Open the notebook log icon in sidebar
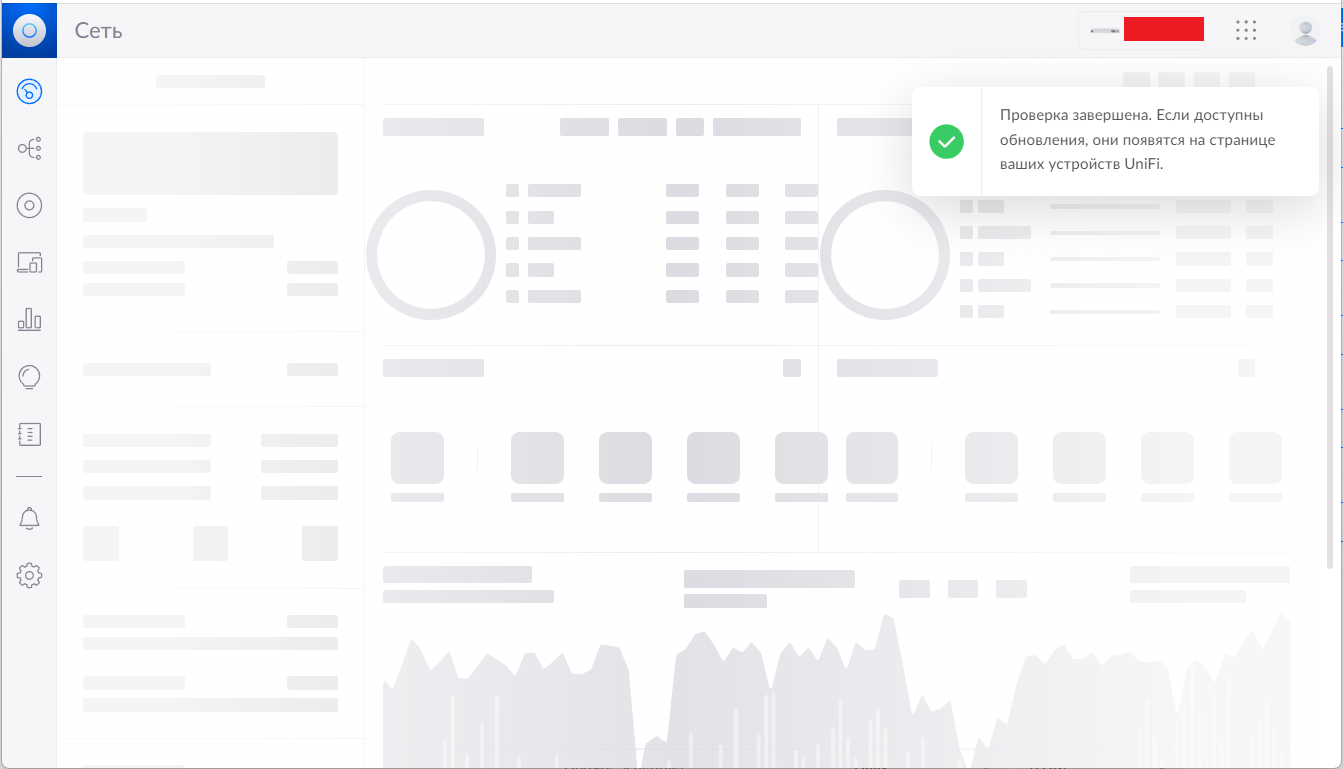This screenshot has width=1343, height=769. [29, 434]
